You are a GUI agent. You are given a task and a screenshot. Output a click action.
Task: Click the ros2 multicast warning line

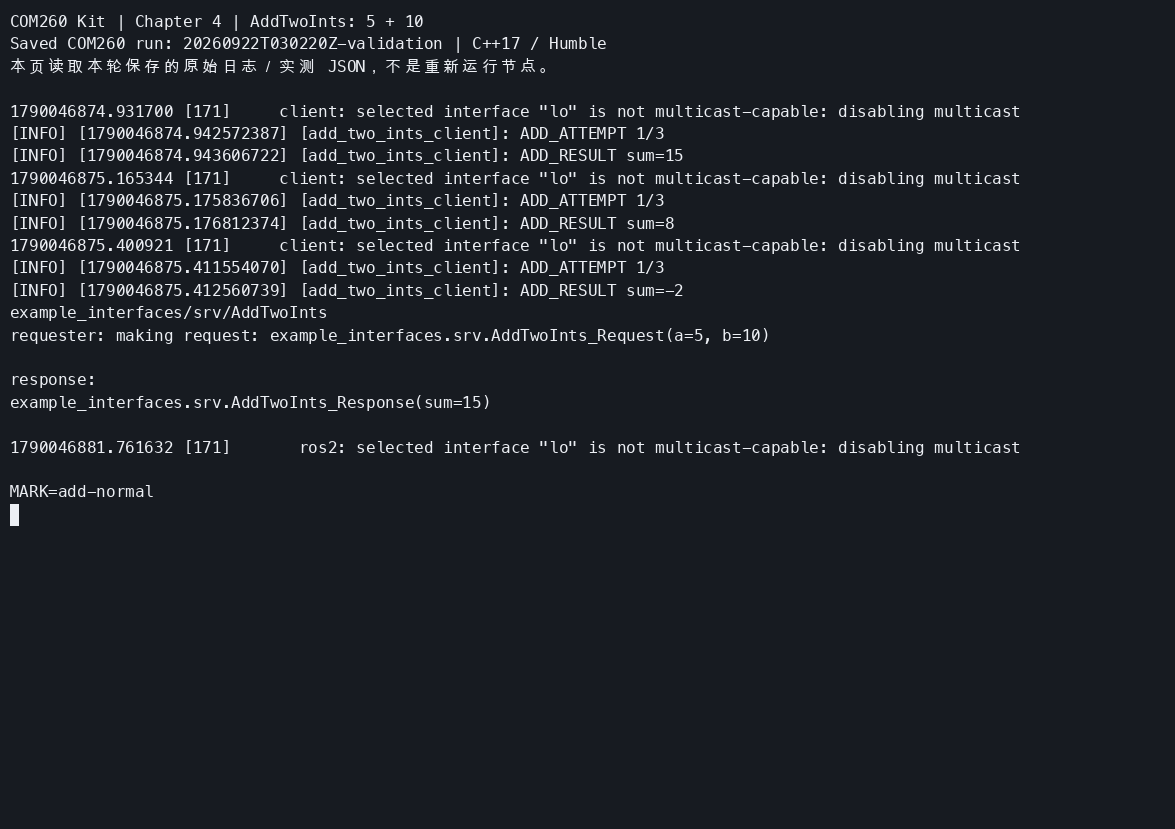coord(515,447)
